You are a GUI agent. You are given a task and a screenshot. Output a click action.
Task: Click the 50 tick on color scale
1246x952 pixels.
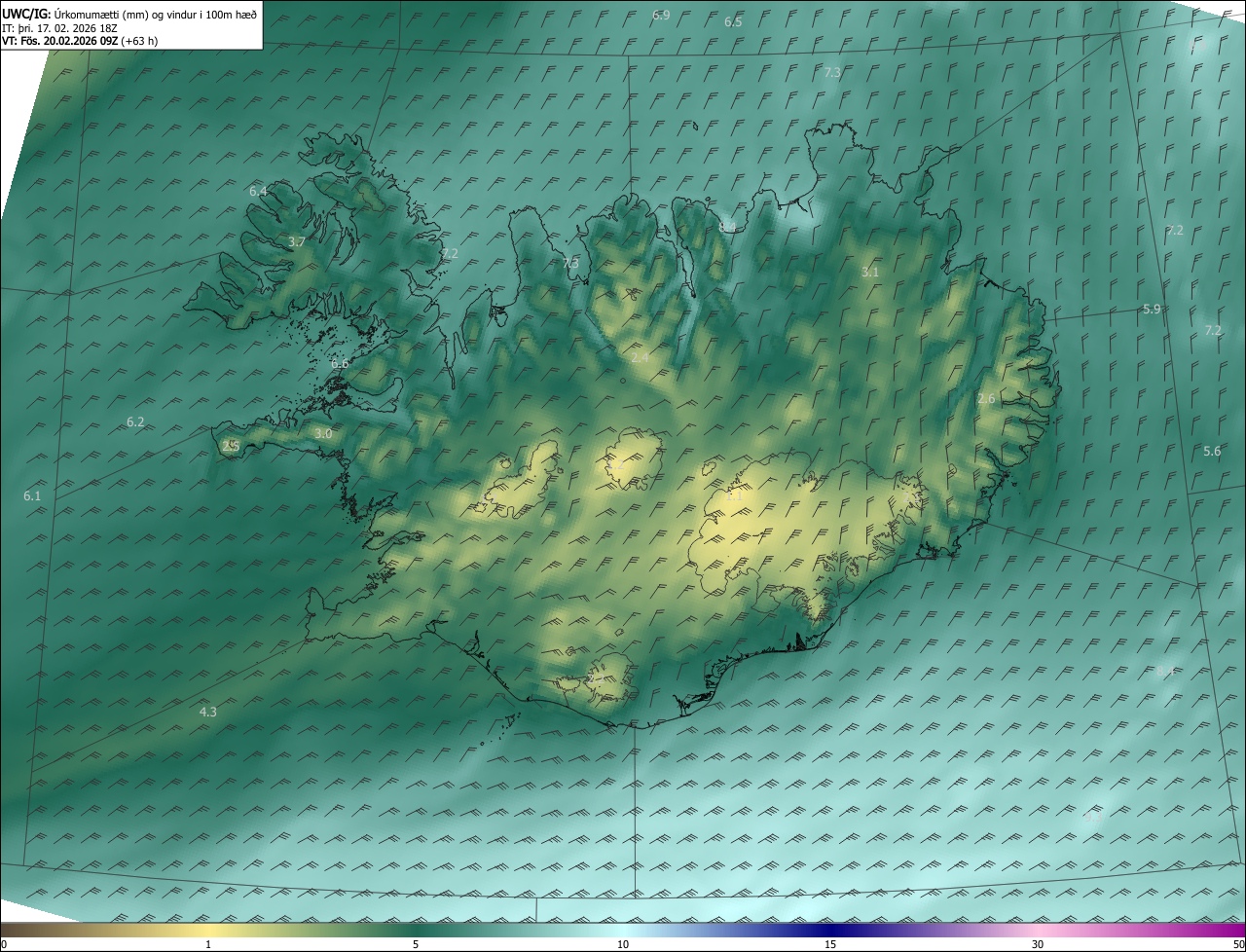pos(1237,944)
